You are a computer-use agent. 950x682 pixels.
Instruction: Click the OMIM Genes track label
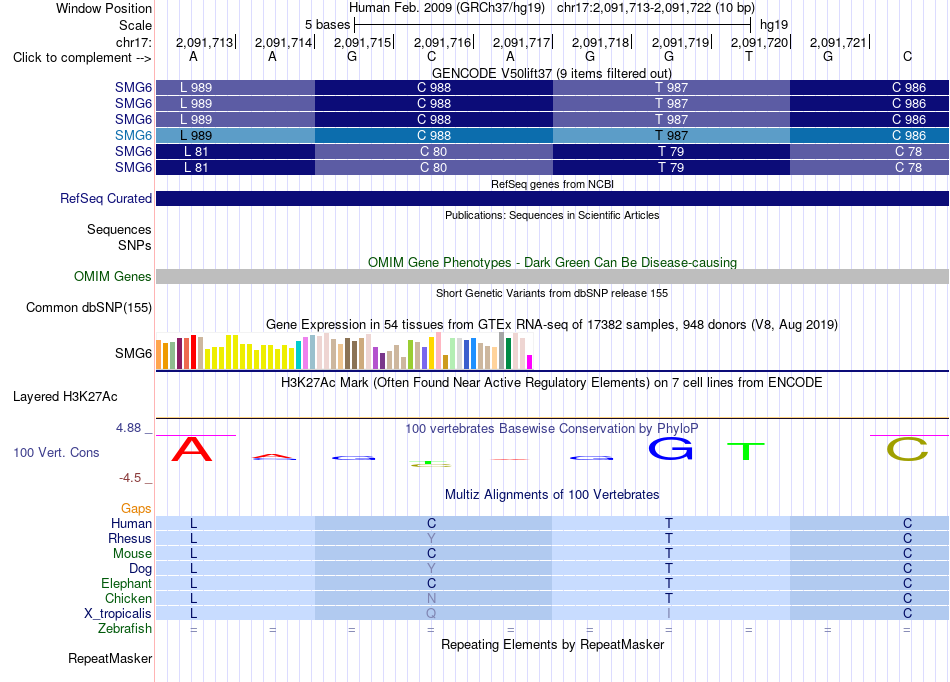coord(112,276)
